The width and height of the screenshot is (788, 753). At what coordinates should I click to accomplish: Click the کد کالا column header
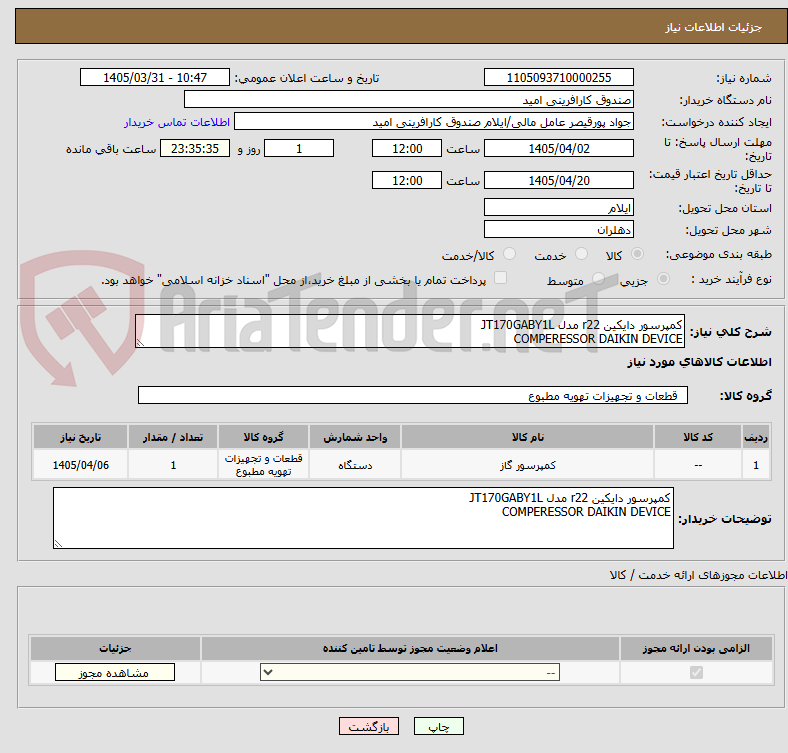pos(698,437)
